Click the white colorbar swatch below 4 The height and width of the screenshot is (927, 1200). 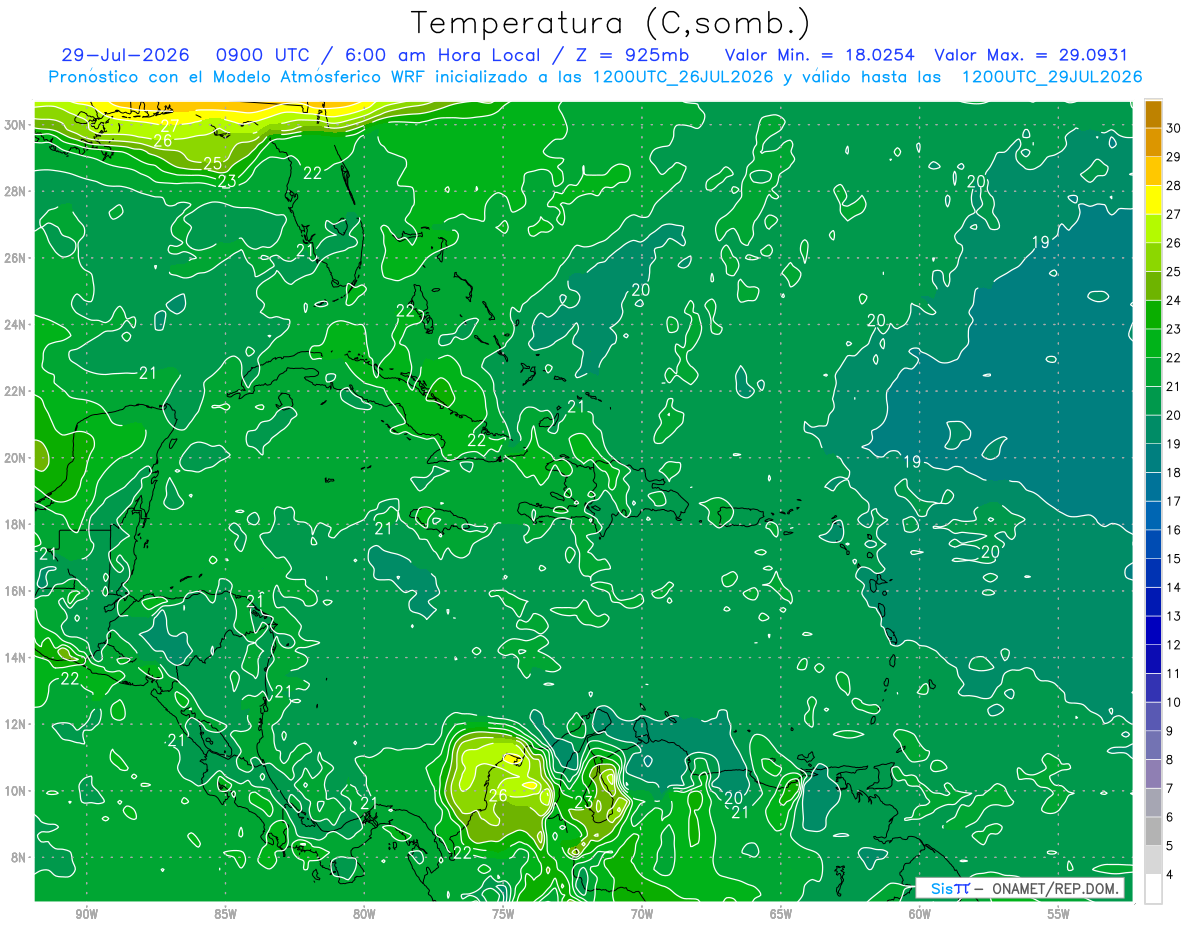[x=1153, y=889]
